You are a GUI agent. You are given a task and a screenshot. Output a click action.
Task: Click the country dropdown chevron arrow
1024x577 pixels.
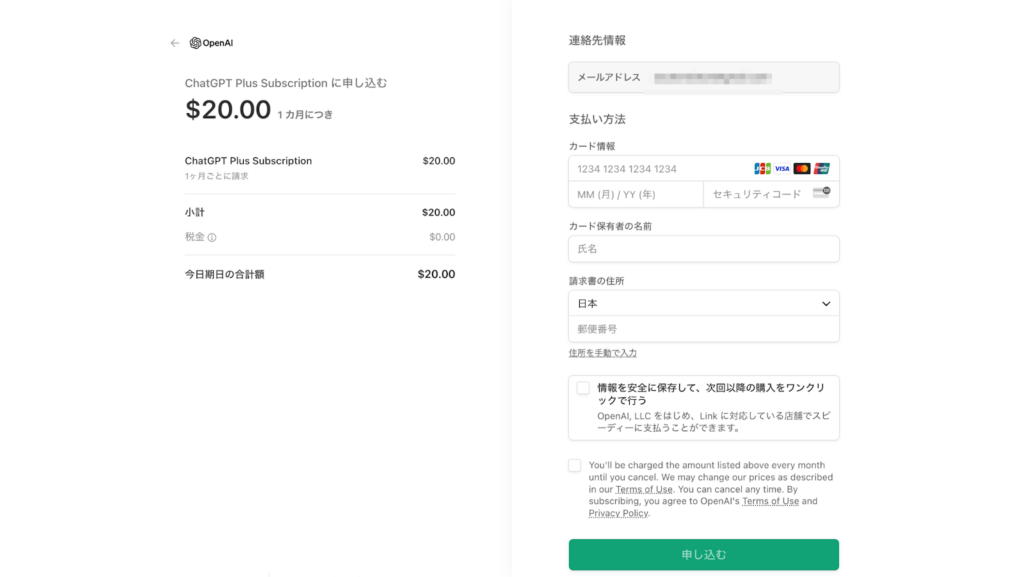click(x=826, y=304)
